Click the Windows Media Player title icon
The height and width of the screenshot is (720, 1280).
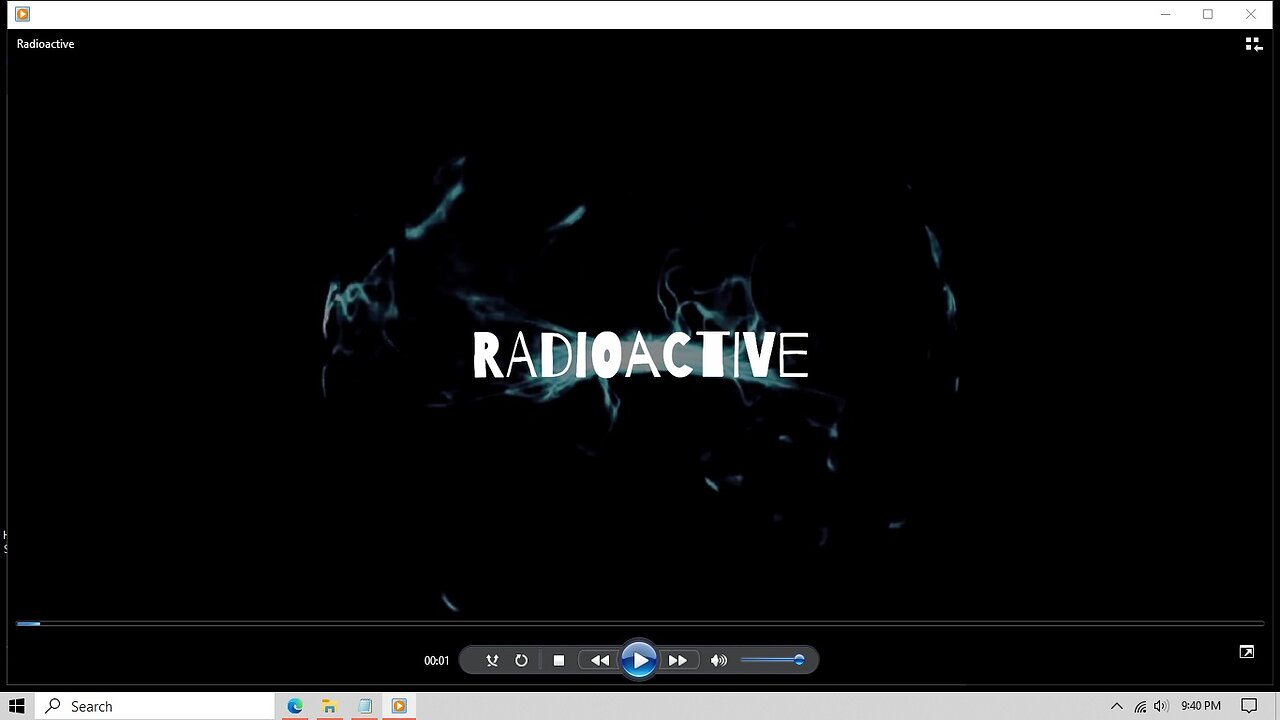coord(22,14)
